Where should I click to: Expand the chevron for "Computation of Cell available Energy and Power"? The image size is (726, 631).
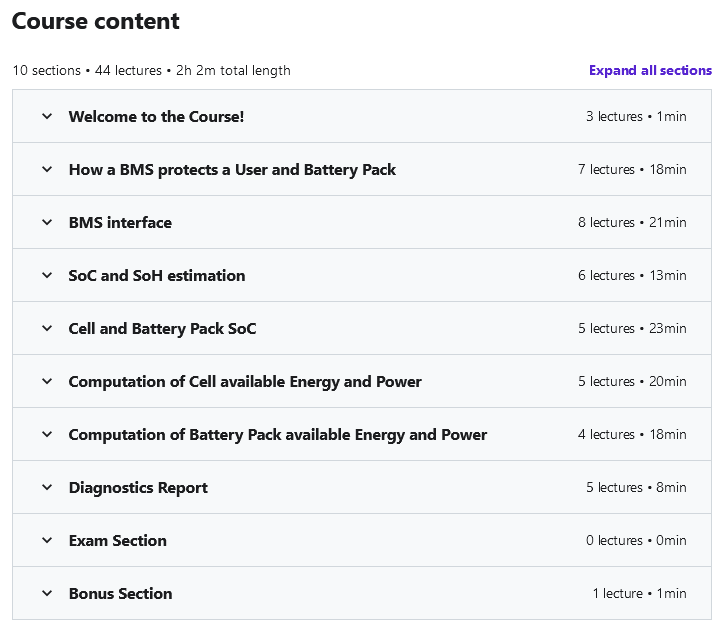click(x=47, y=382)
